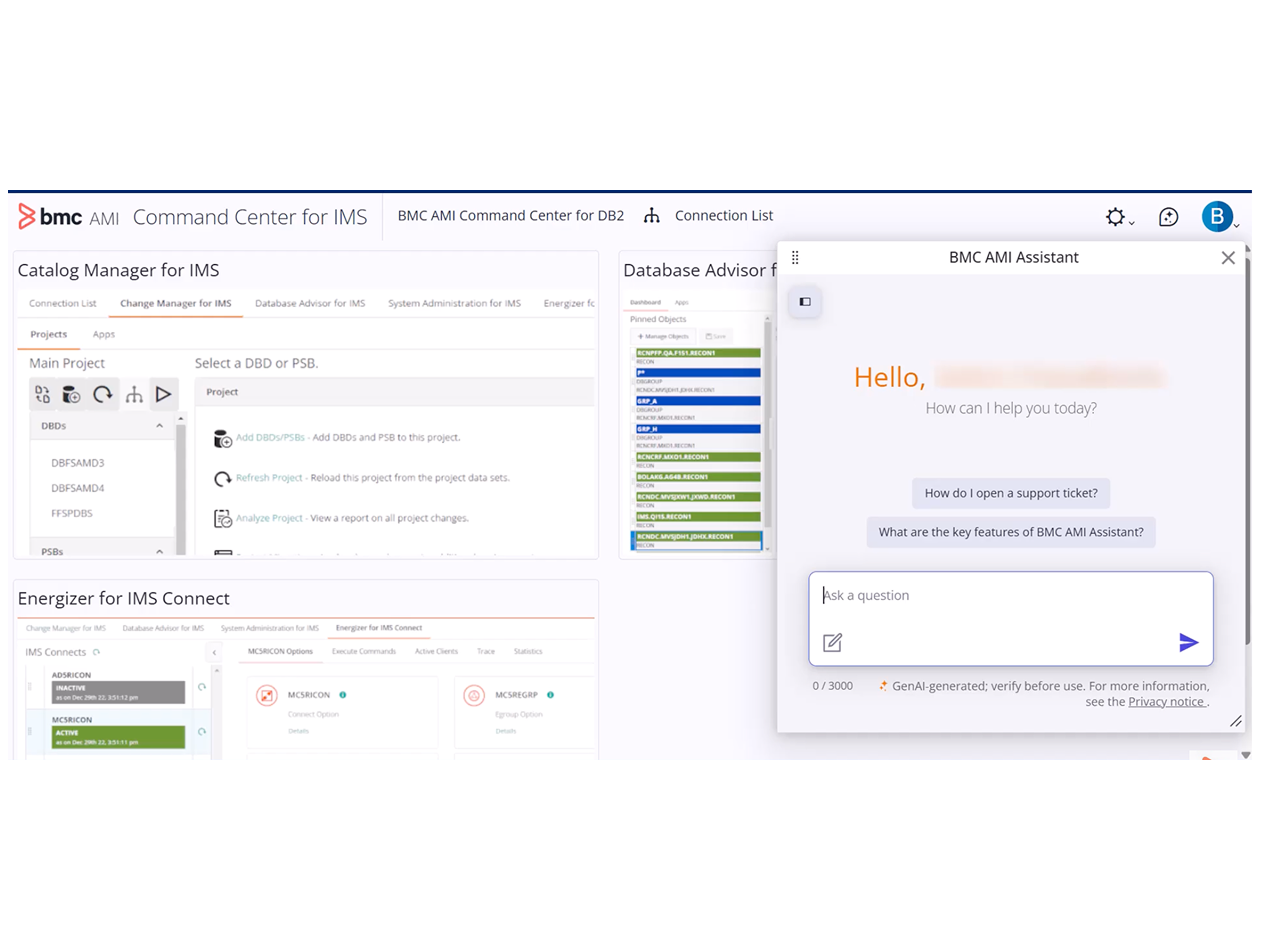
Task: Click the new chat compose icon
Action: (x=832, y=643)
